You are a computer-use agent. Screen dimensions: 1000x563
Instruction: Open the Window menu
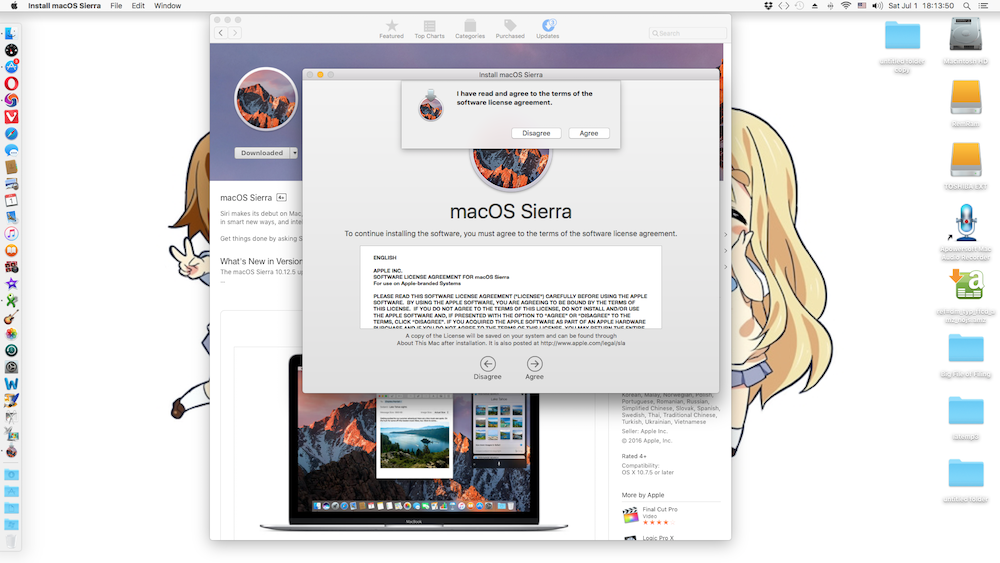pyautogui.click(x=168, y=6)
